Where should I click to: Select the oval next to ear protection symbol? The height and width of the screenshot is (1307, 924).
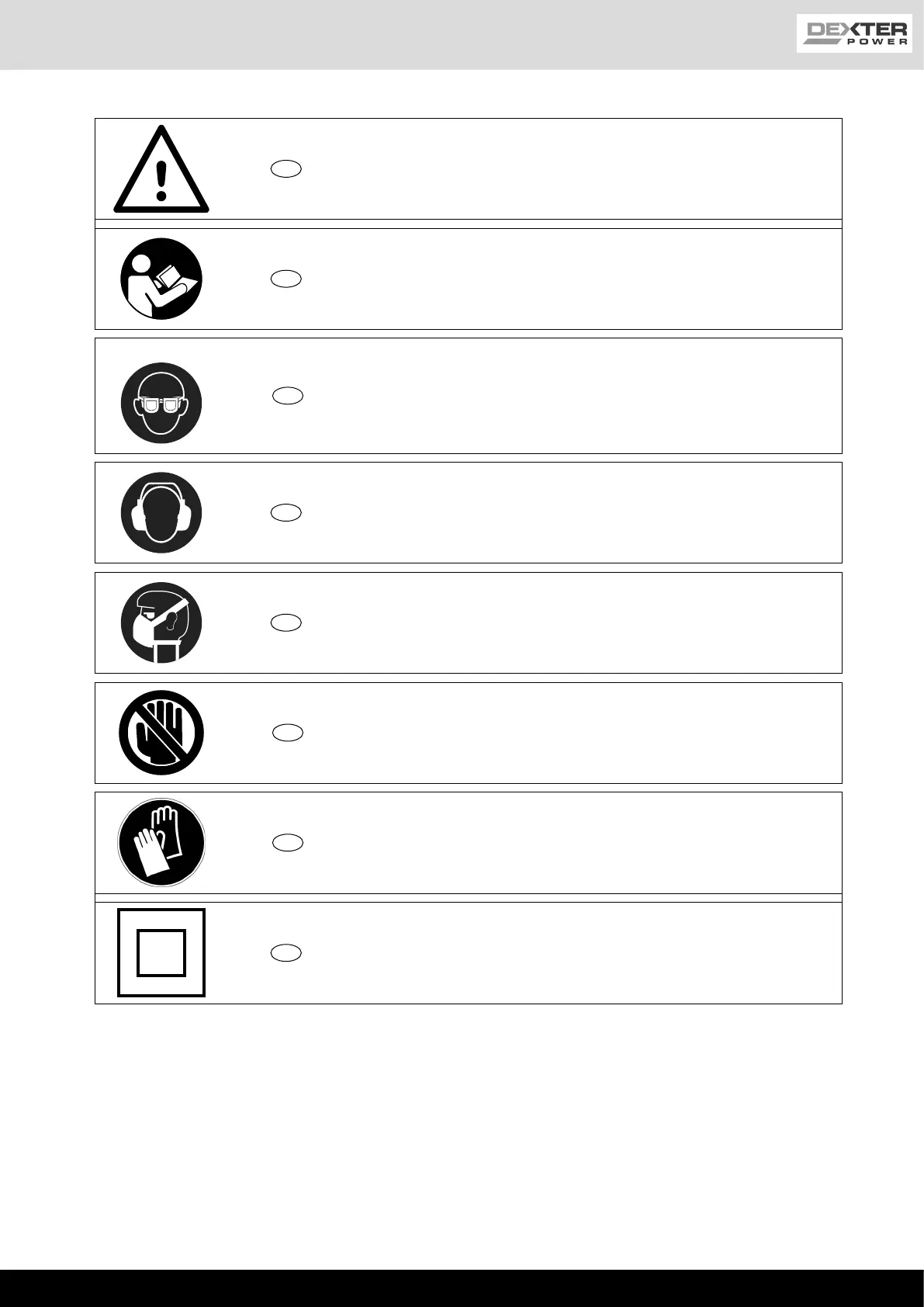[x=286, y=512]
